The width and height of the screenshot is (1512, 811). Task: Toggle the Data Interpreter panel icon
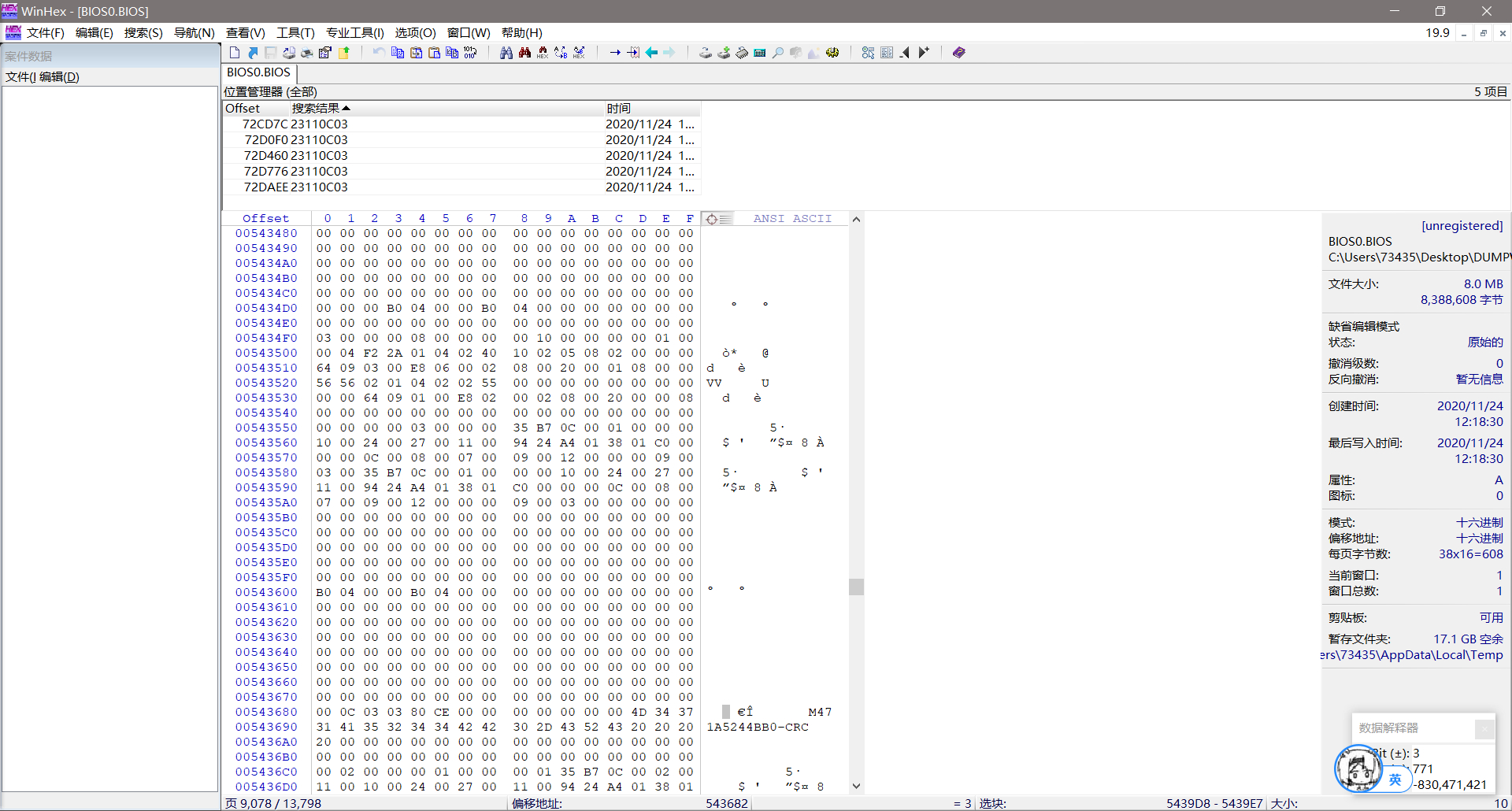point(887,53)
